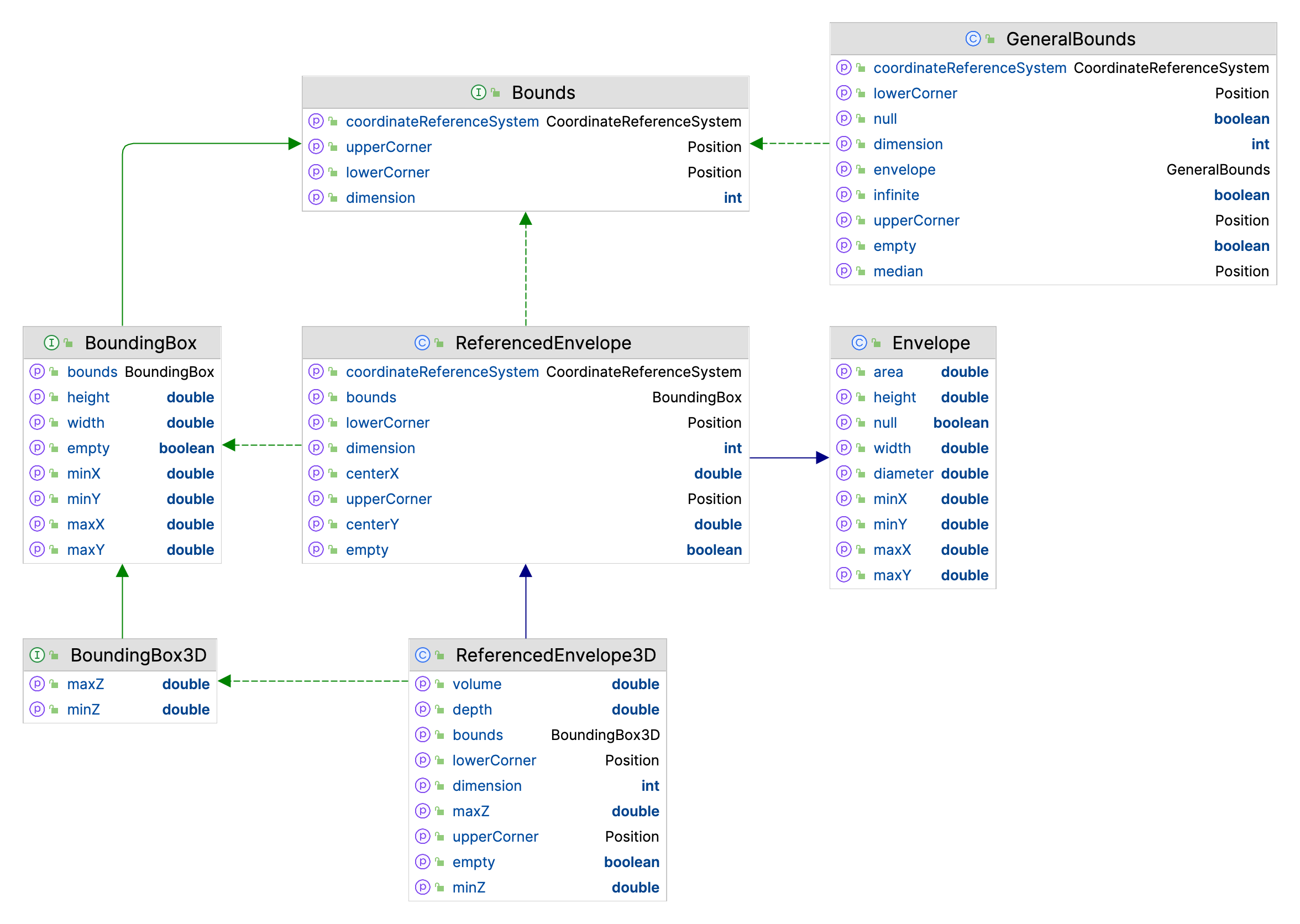Image resolution: width=1300 pixels, height=924 pixels.
Task: Click visibility lock icon beside GeneralBounds title
Action: coord(990,39)
